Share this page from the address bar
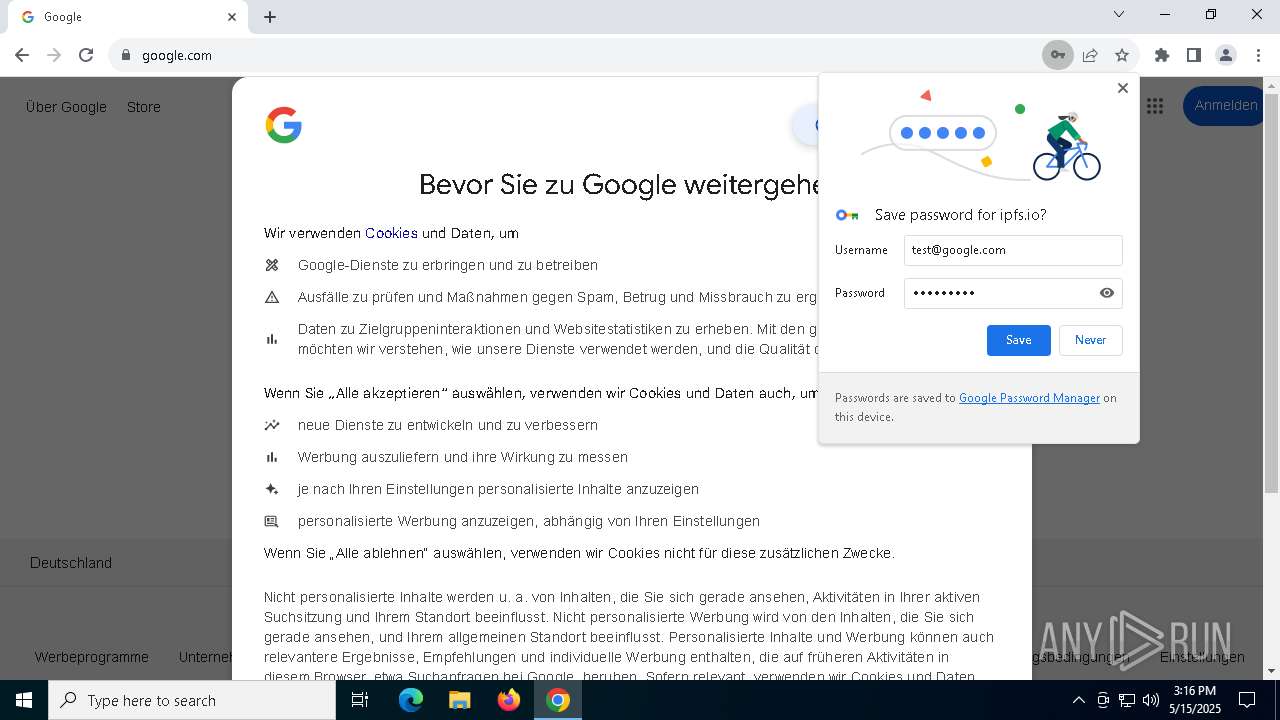Screen dimensions: 1280x720 click(1090, 55)
